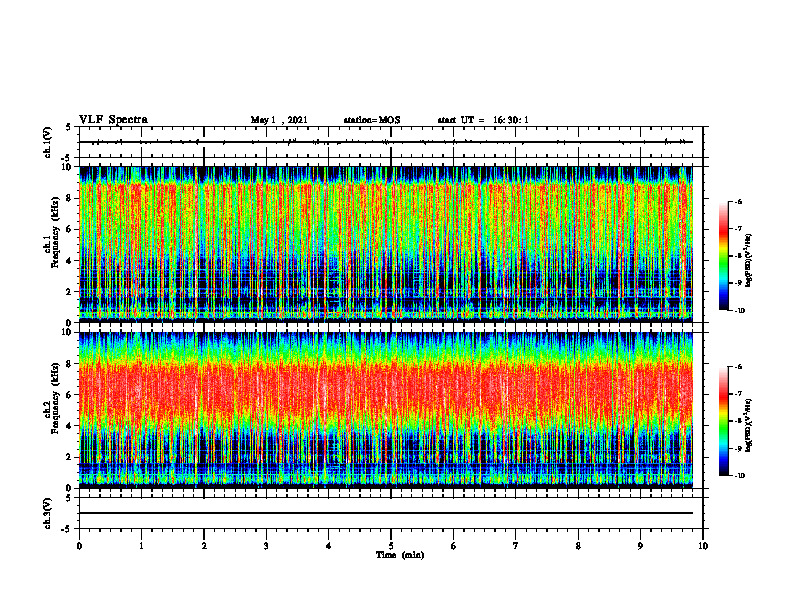Screen dimensions: 792x612
Task: Click the "8" frequency tick of ch.1 spectrogram
Action: (70, 198)
